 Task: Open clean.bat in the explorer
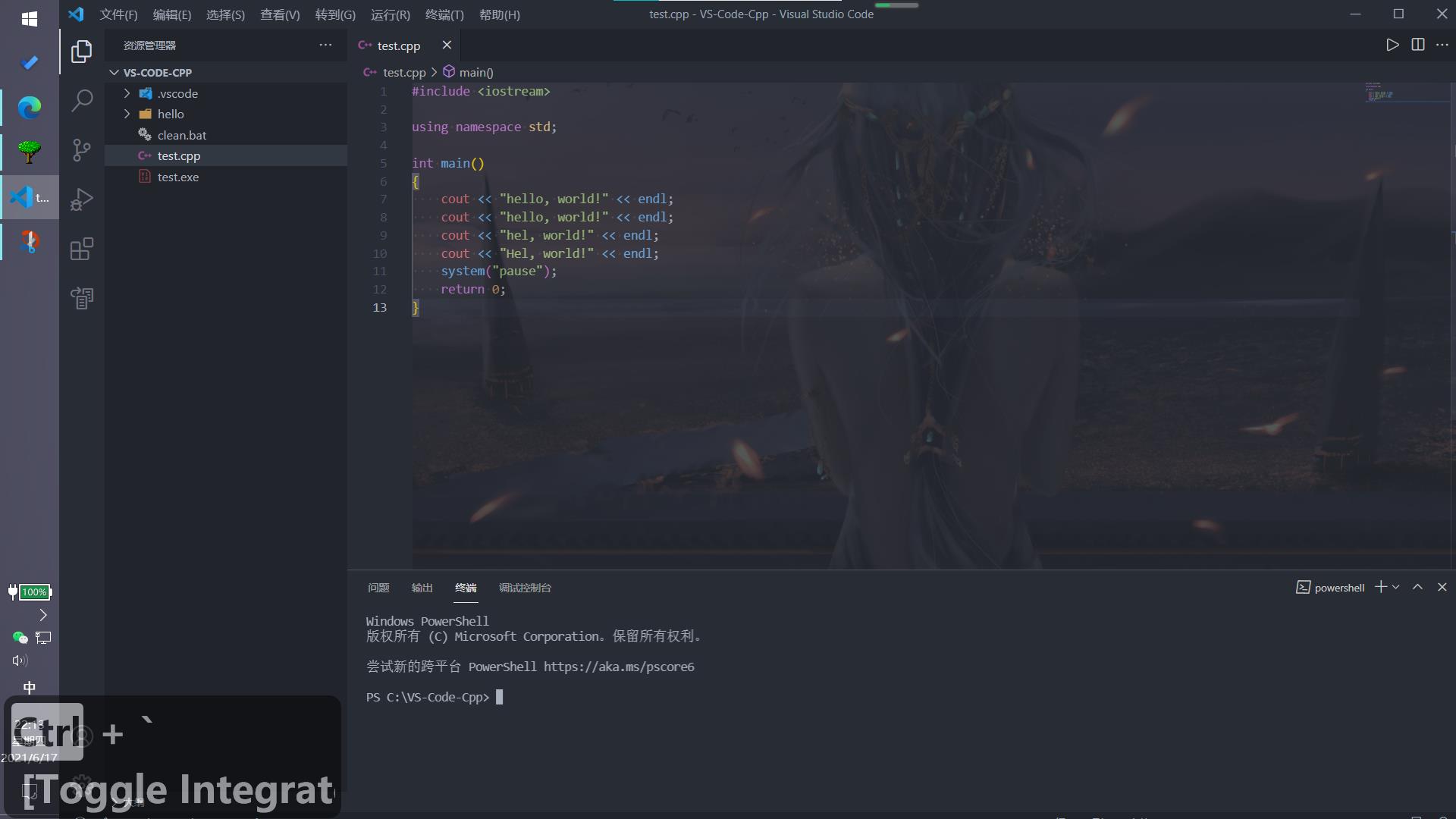pos(226,135)
